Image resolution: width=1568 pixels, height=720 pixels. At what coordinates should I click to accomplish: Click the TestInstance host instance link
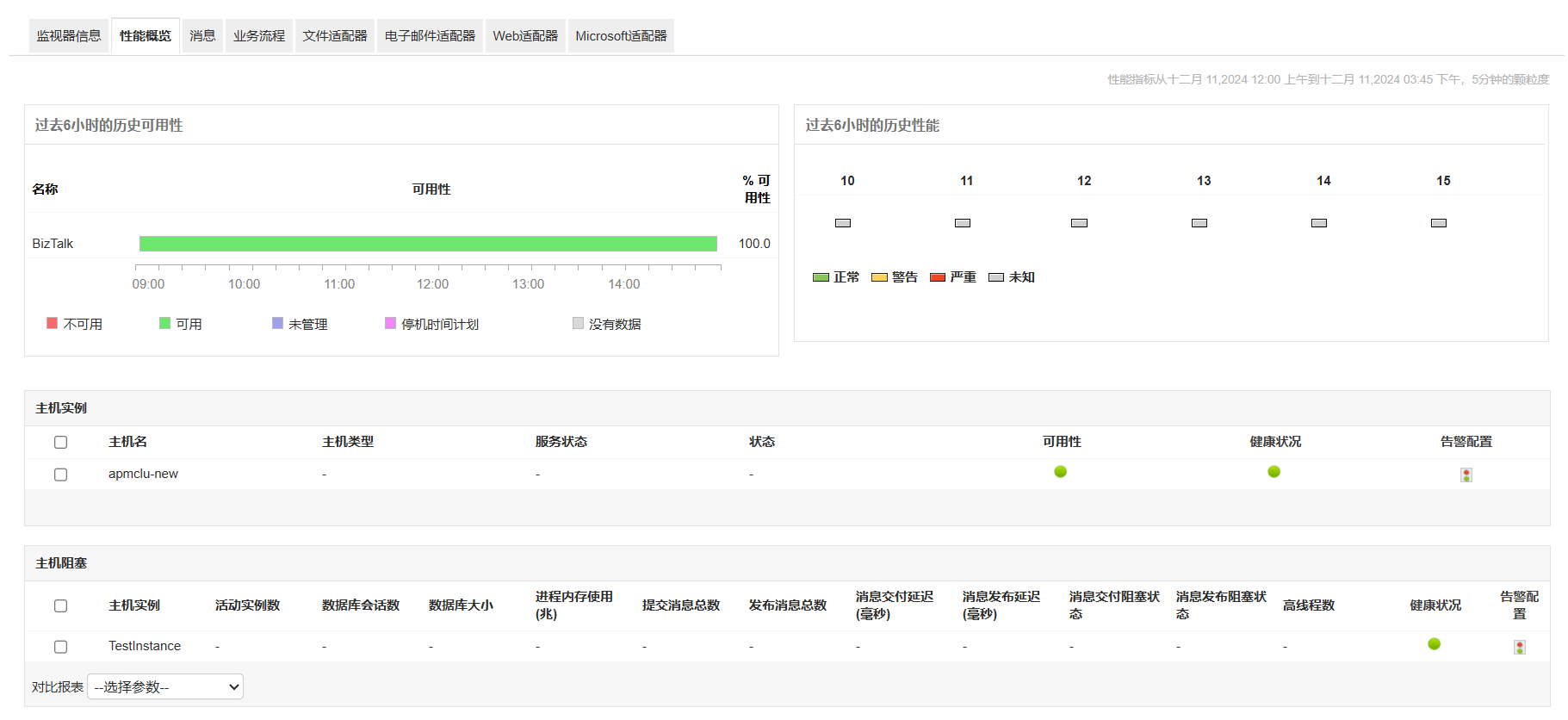click(145, 646)
